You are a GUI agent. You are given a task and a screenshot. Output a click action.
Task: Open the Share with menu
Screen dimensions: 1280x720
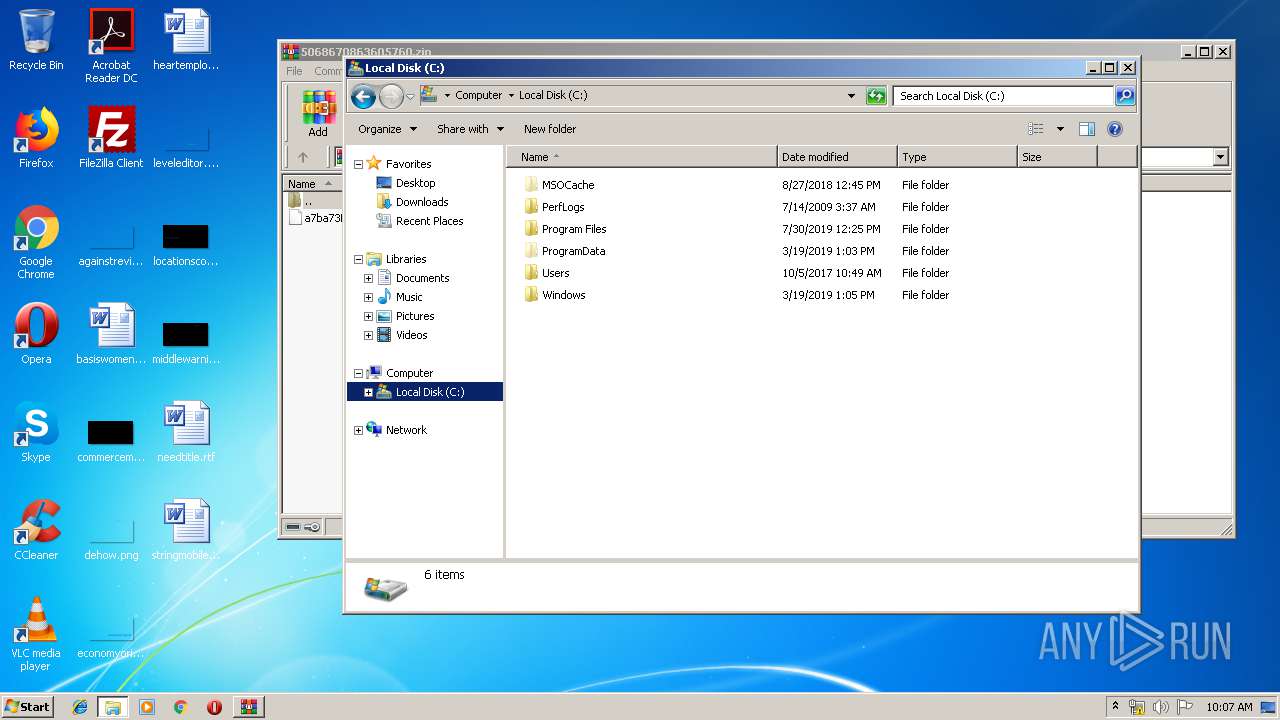[x=470, y=129]
